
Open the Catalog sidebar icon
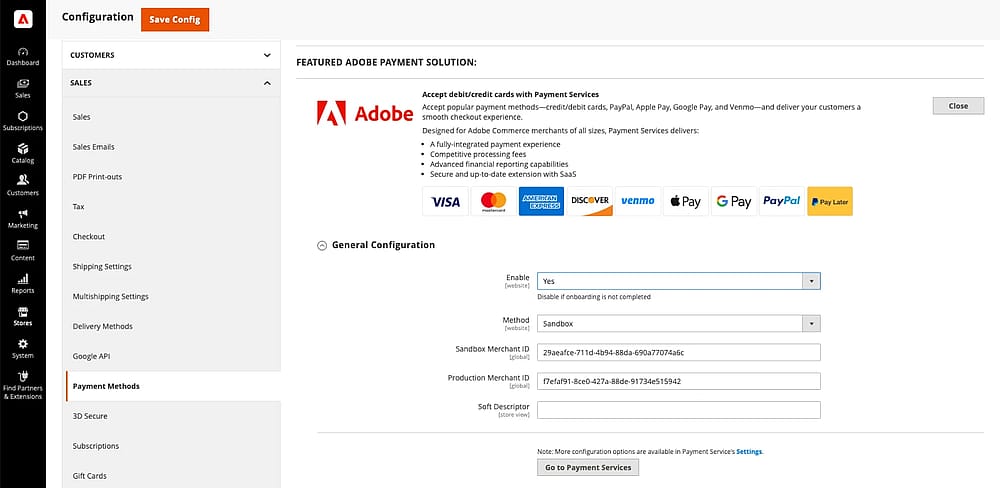23,154
